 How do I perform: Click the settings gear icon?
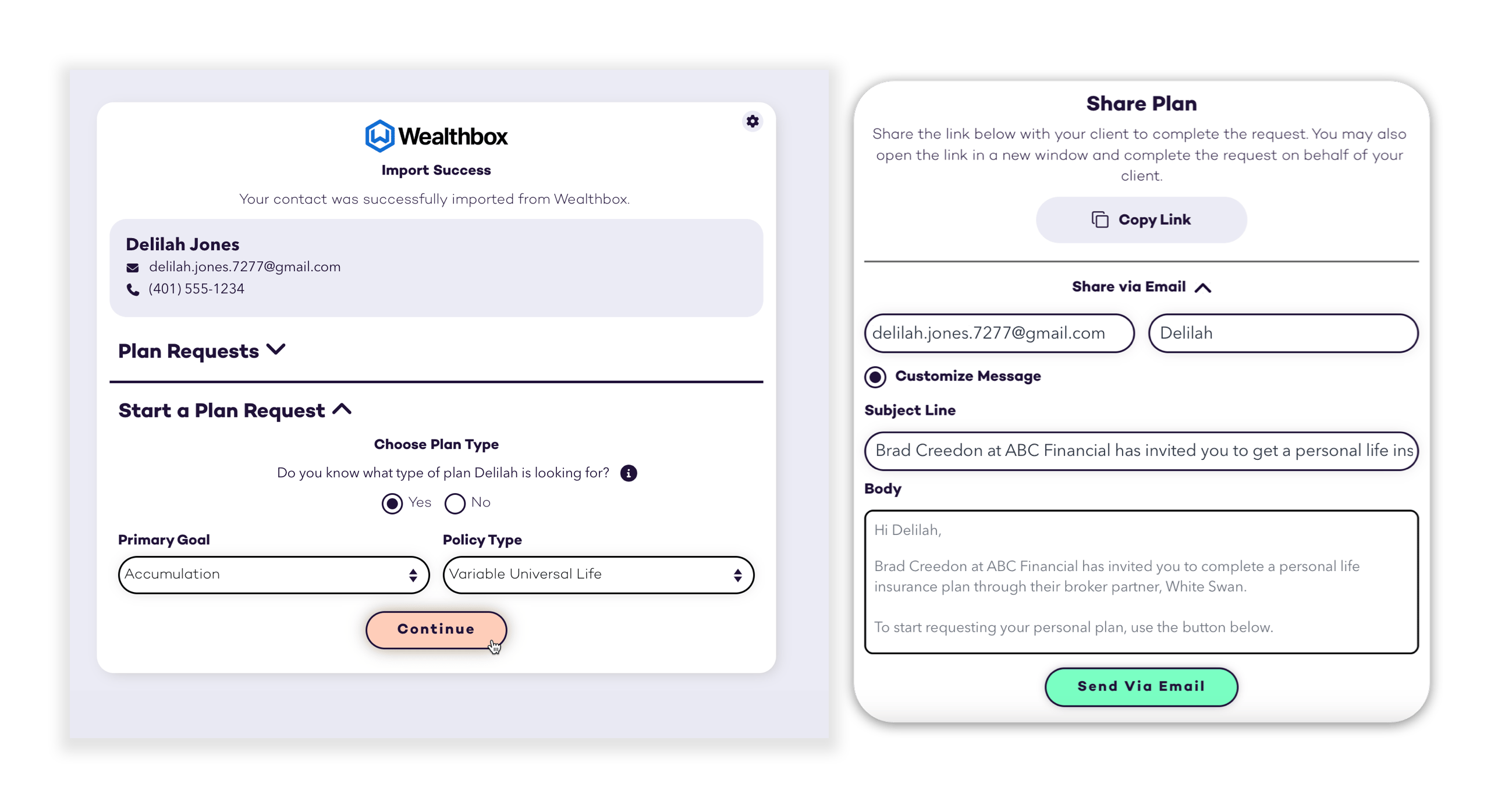[x=753, y=121]
